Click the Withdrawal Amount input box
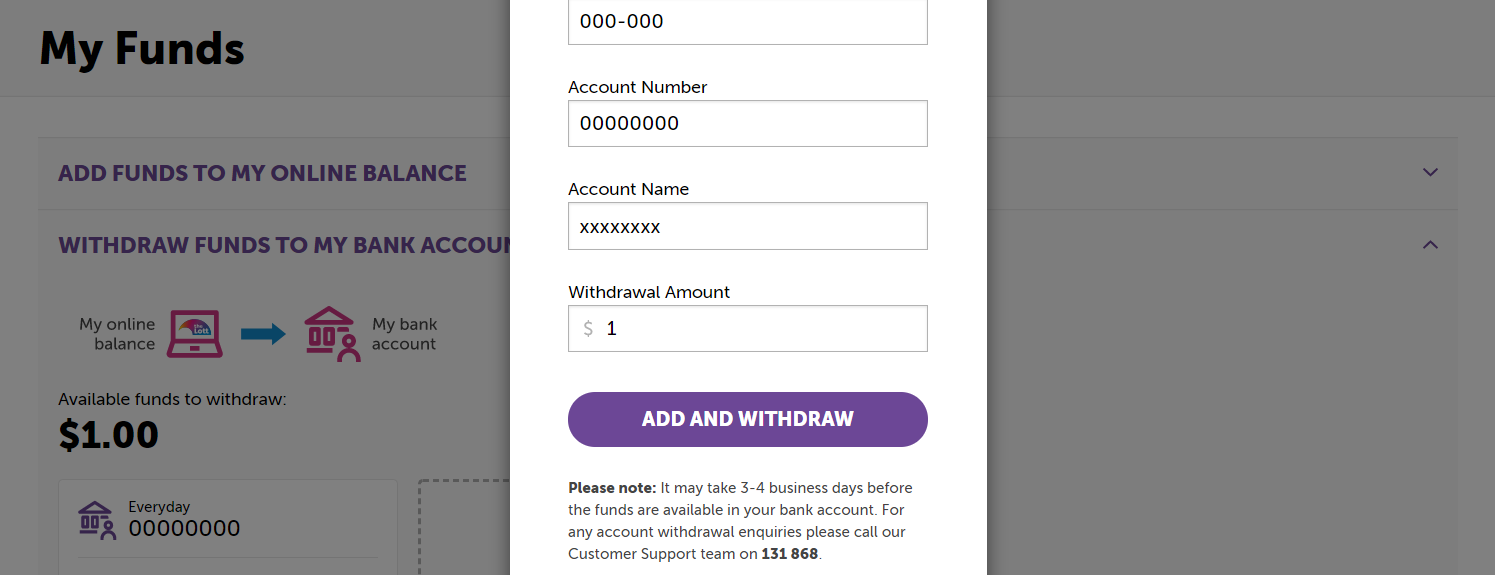 click(x=748, y=328)
